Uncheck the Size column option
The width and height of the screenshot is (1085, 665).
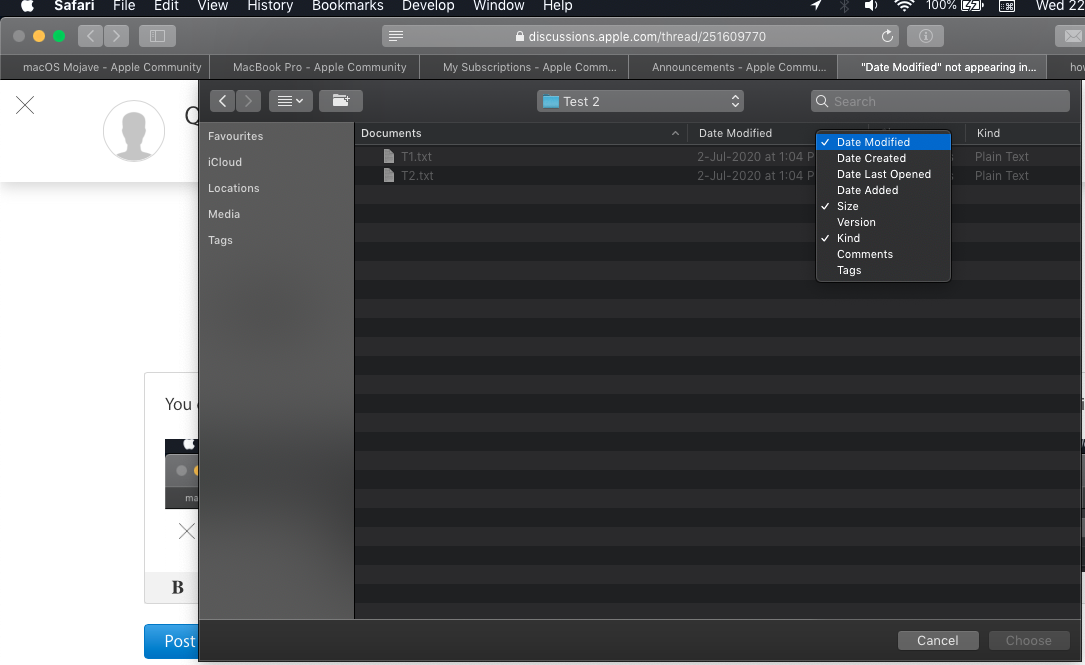pyautogui.click(x=884, y=206)
